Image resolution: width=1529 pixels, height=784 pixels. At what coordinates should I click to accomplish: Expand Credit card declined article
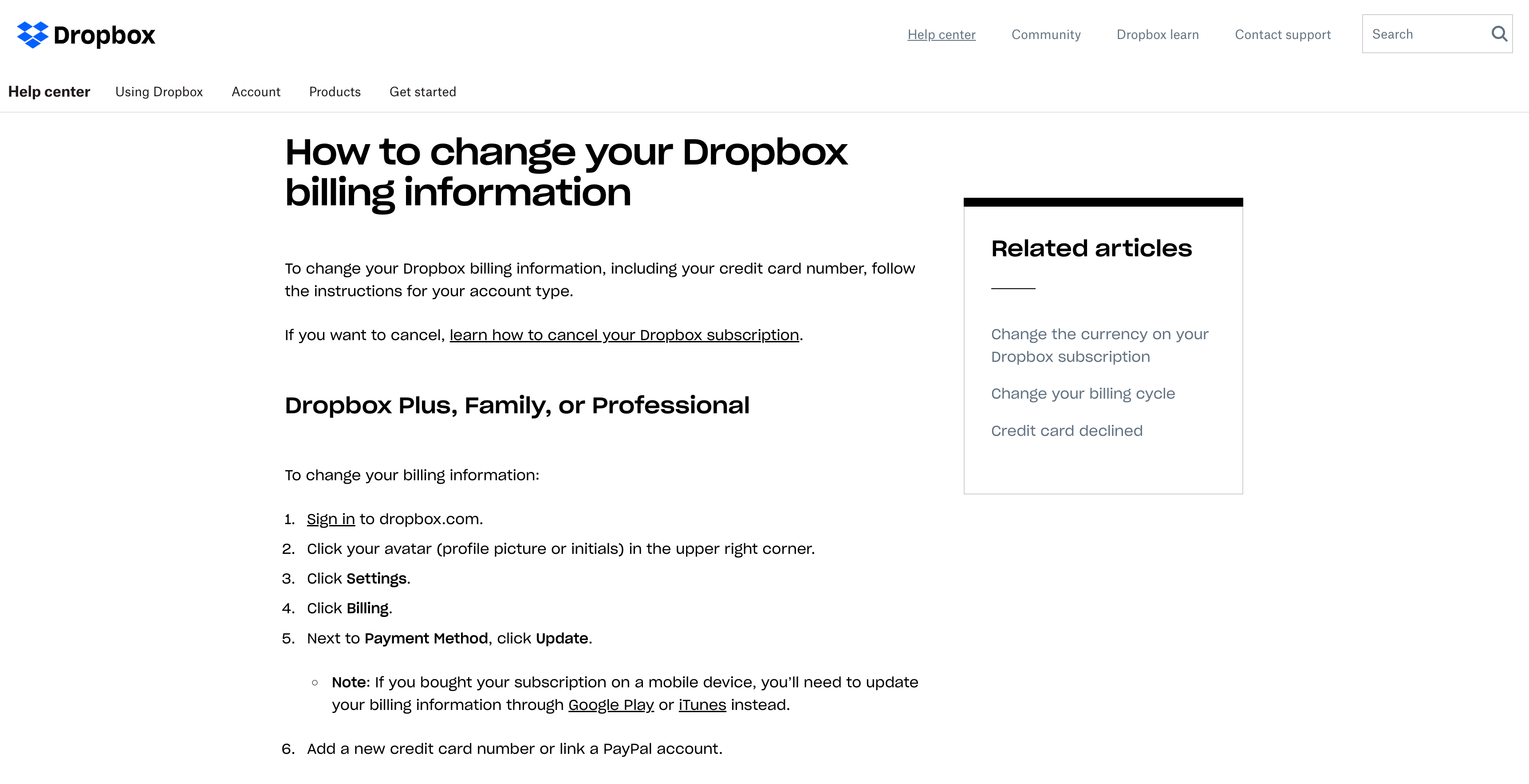coord(1067,430)
